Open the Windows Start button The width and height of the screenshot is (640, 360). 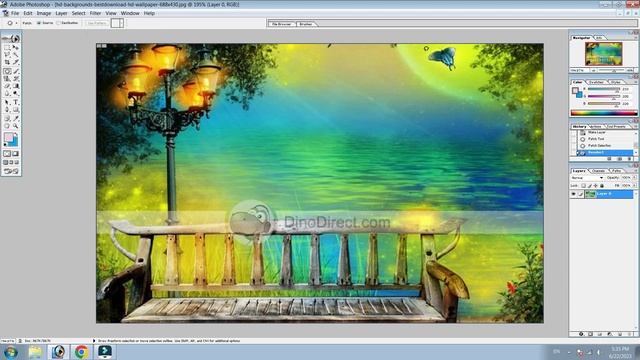[x=10, y=352]
